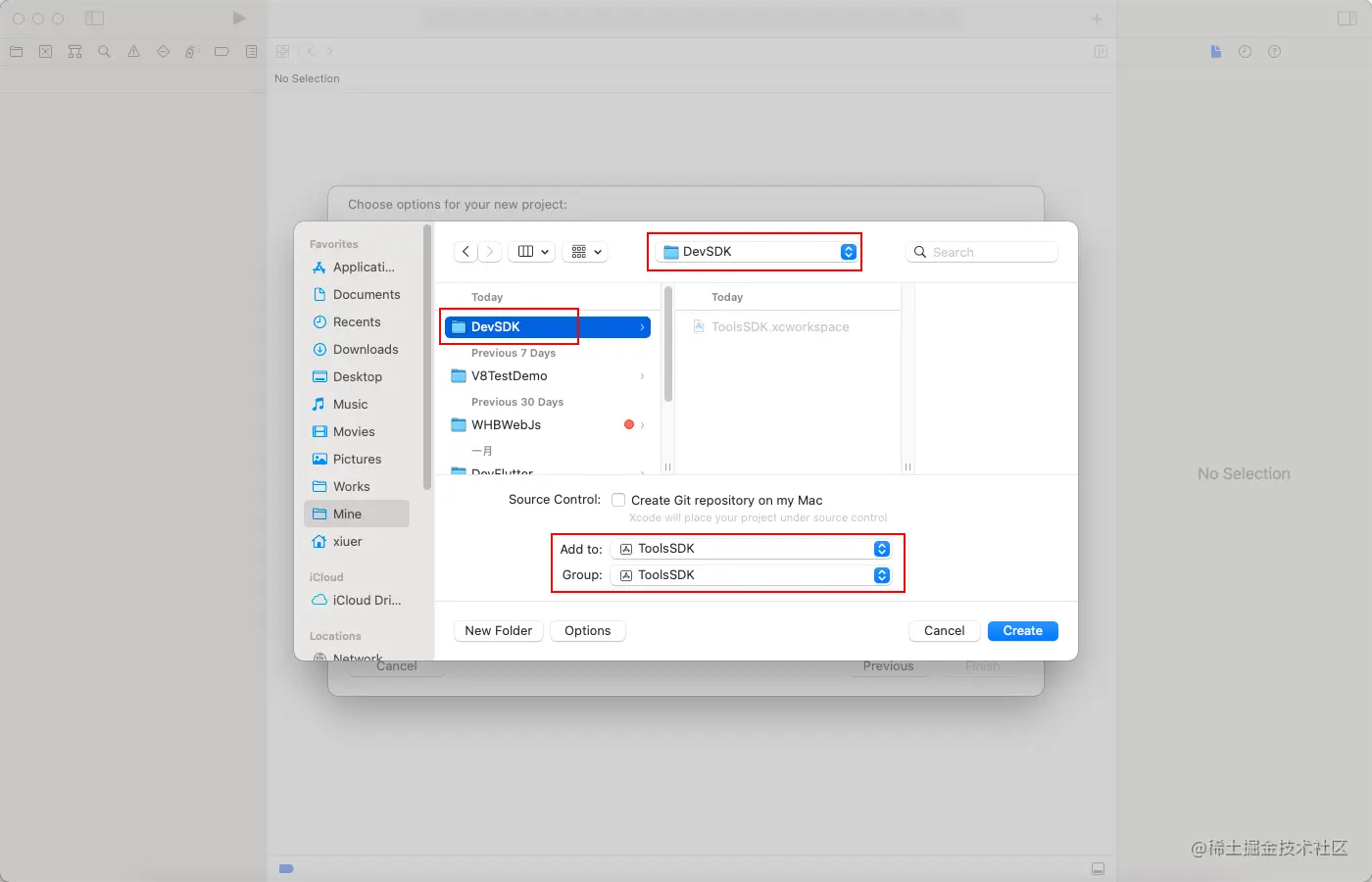Show the History inspector clock icon
This screenshot has height=882, width=1372.
click(x=1245, y=52)
